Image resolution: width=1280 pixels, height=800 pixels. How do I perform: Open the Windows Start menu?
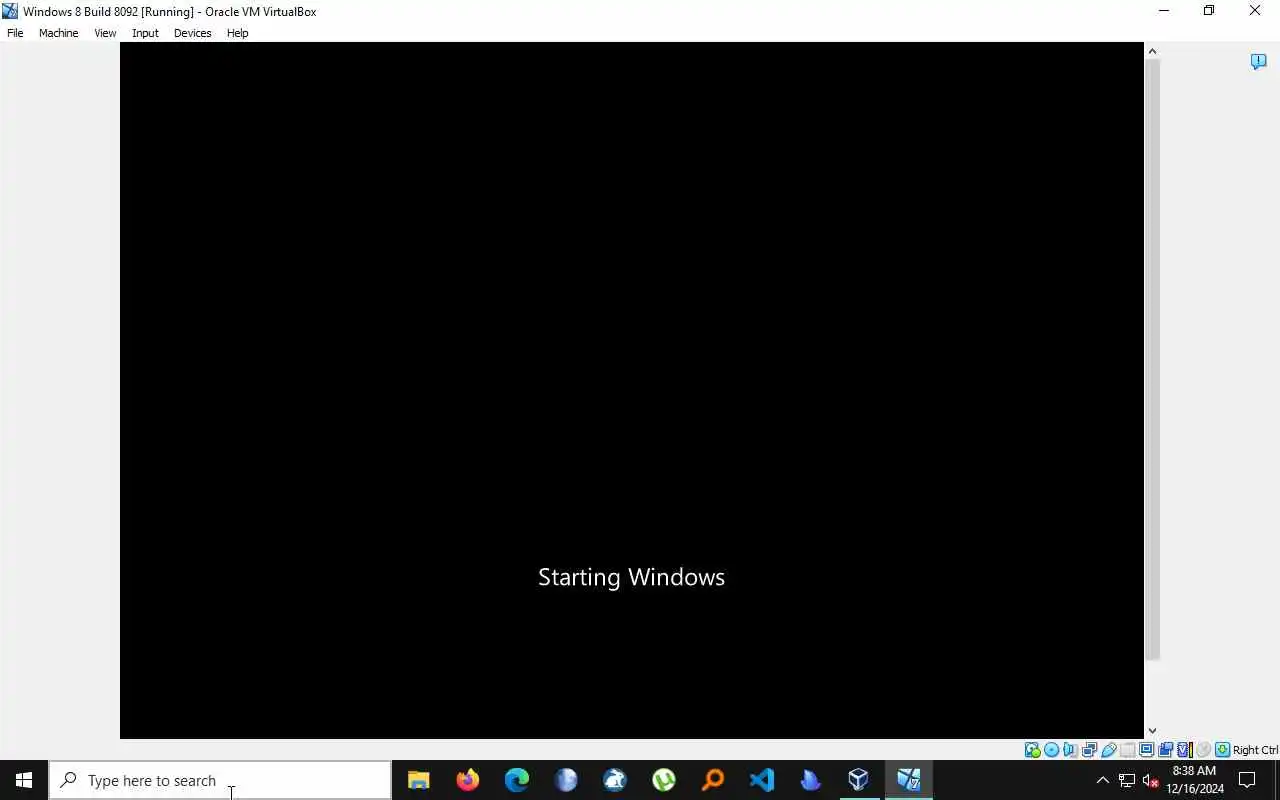24,780
